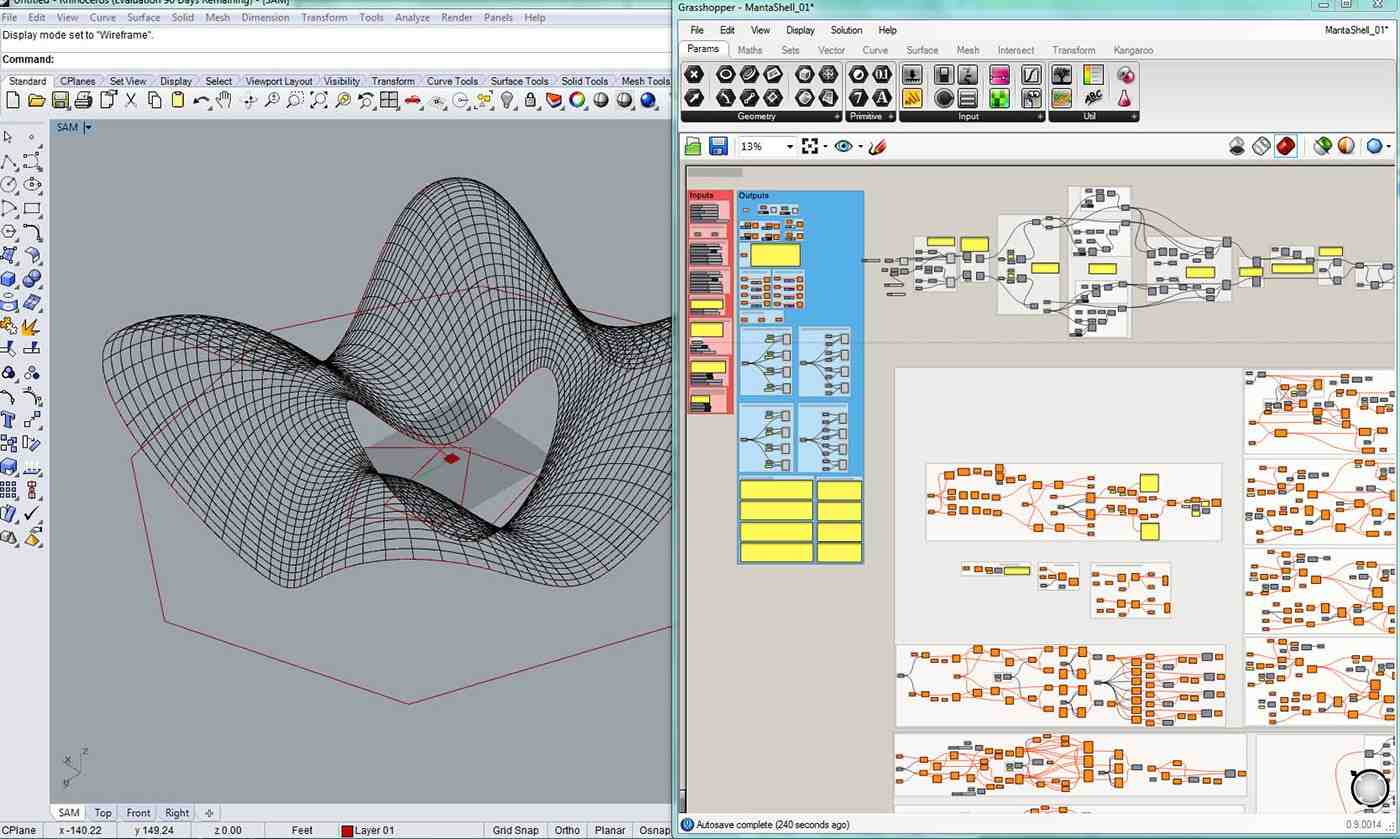Click the Undo arrow icon
Screen dimensions: 1400x839
click(201, 100)
